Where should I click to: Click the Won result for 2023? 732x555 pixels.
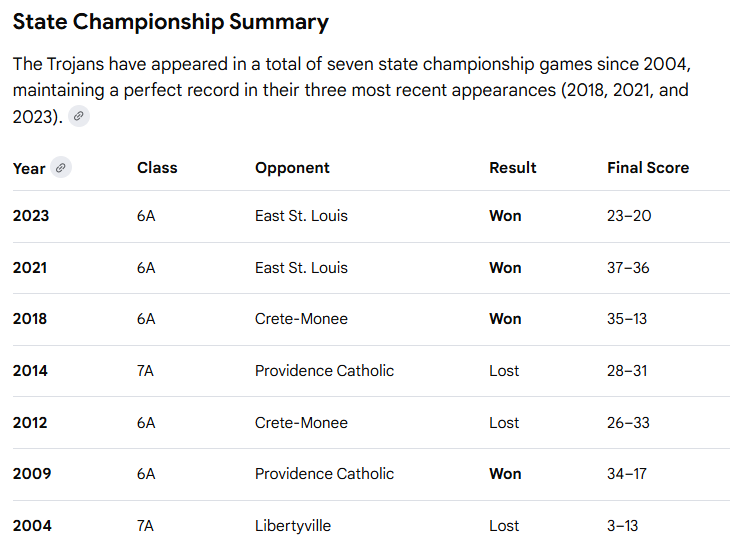[505, 216]
